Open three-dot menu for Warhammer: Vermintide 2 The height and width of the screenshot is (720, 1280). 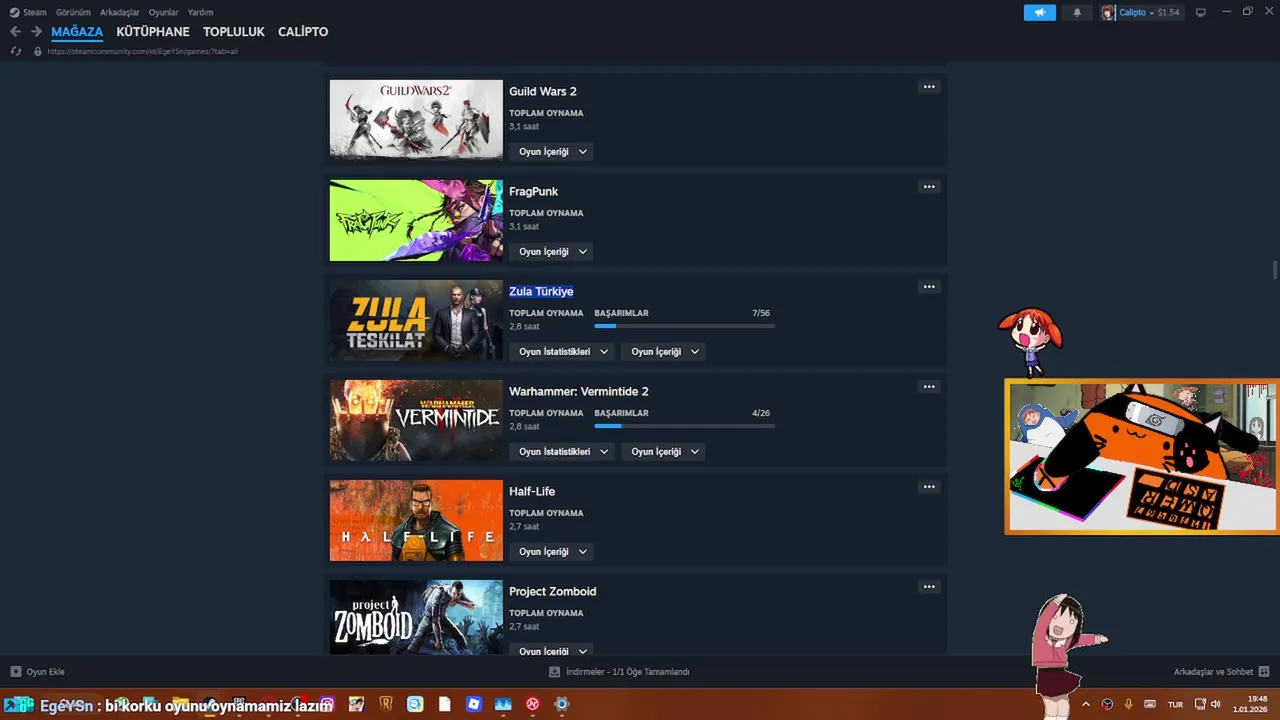click(x=929, y=387)
